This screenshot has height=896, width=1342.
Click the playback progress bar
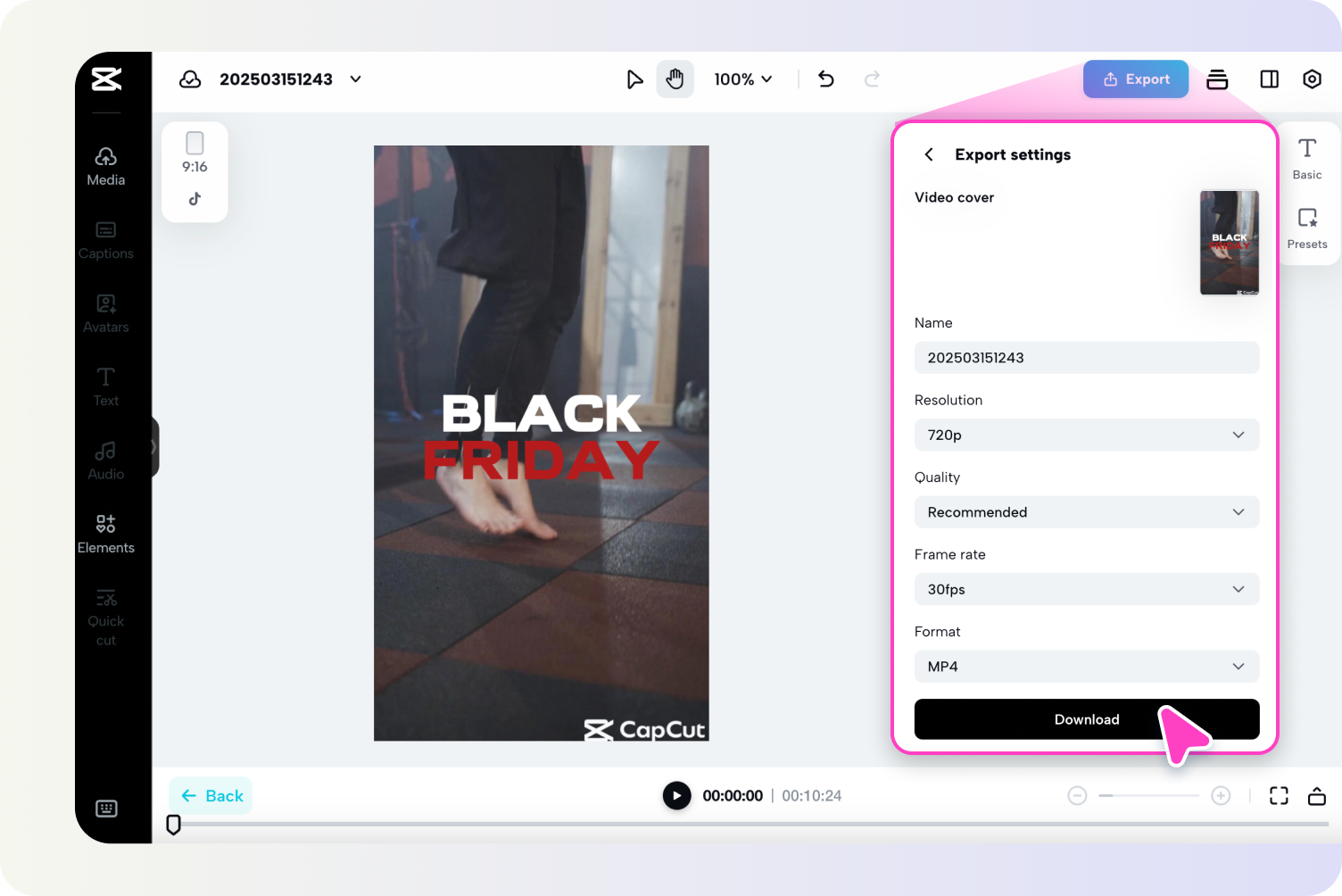(x=755, y=825)
